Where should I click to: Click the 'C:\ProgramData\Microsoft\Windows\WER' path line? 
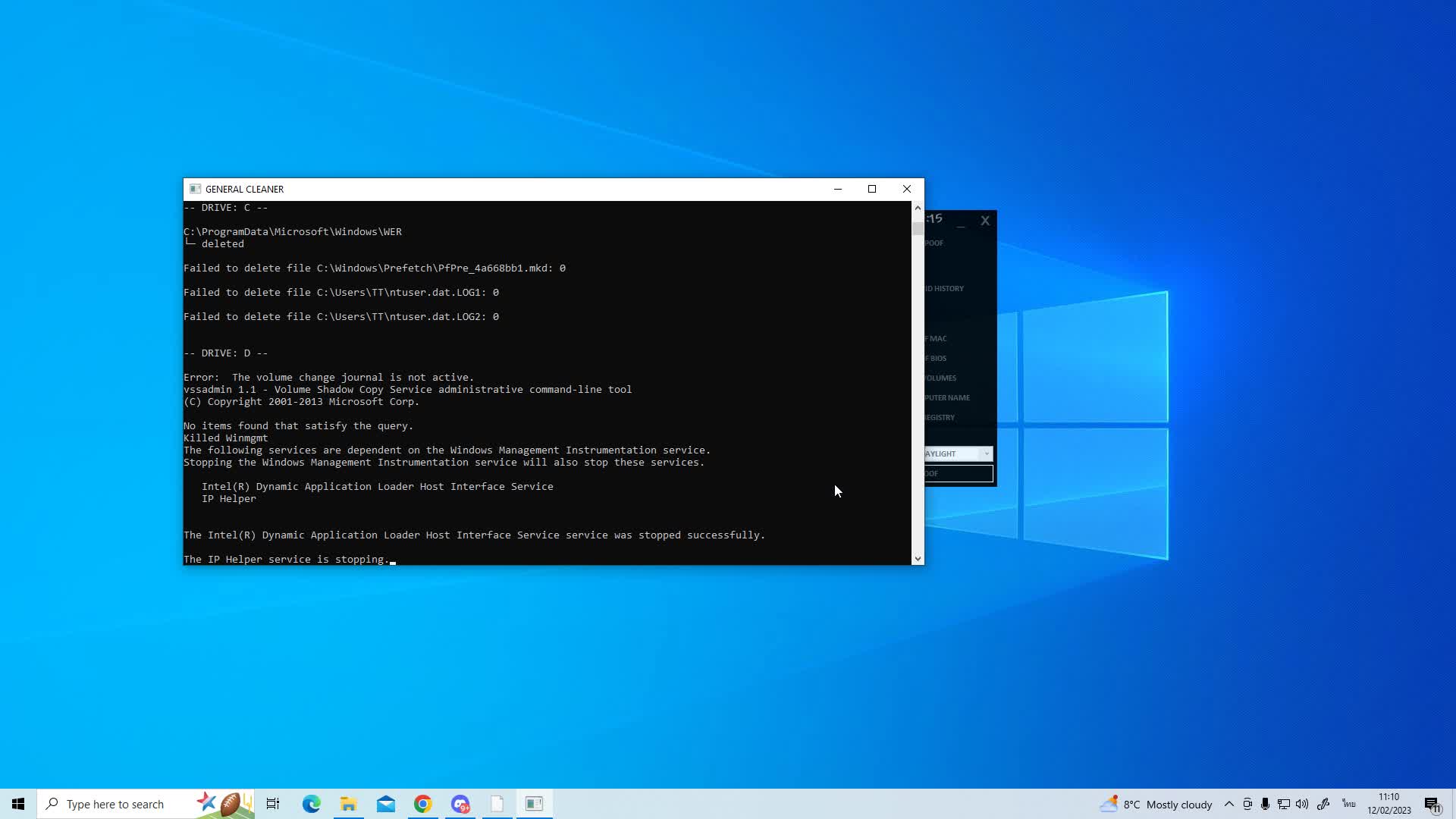point(293,232)
